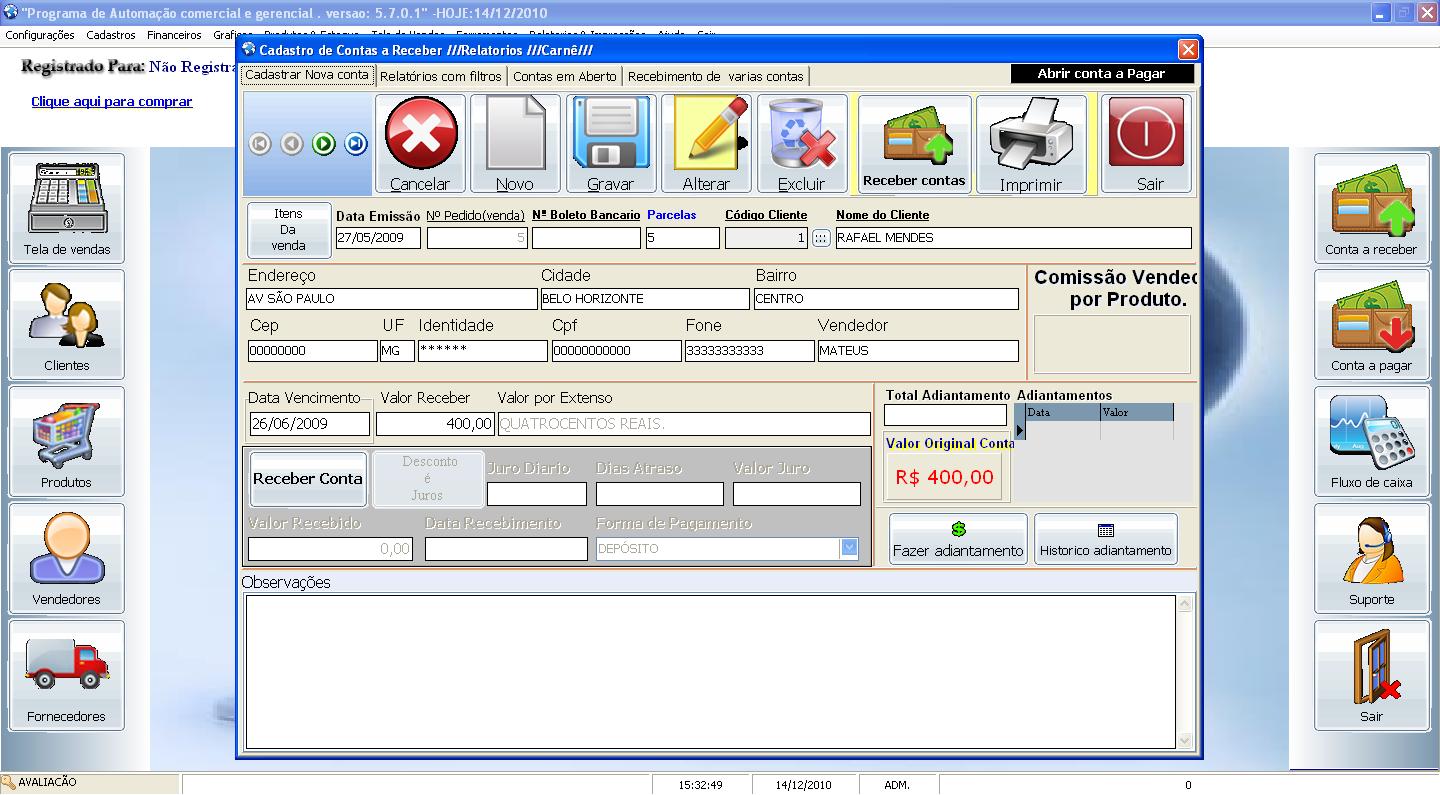The image size is (1440, 795).
Task: Click Sair door icon in right sidebar
Action: 1372,675
